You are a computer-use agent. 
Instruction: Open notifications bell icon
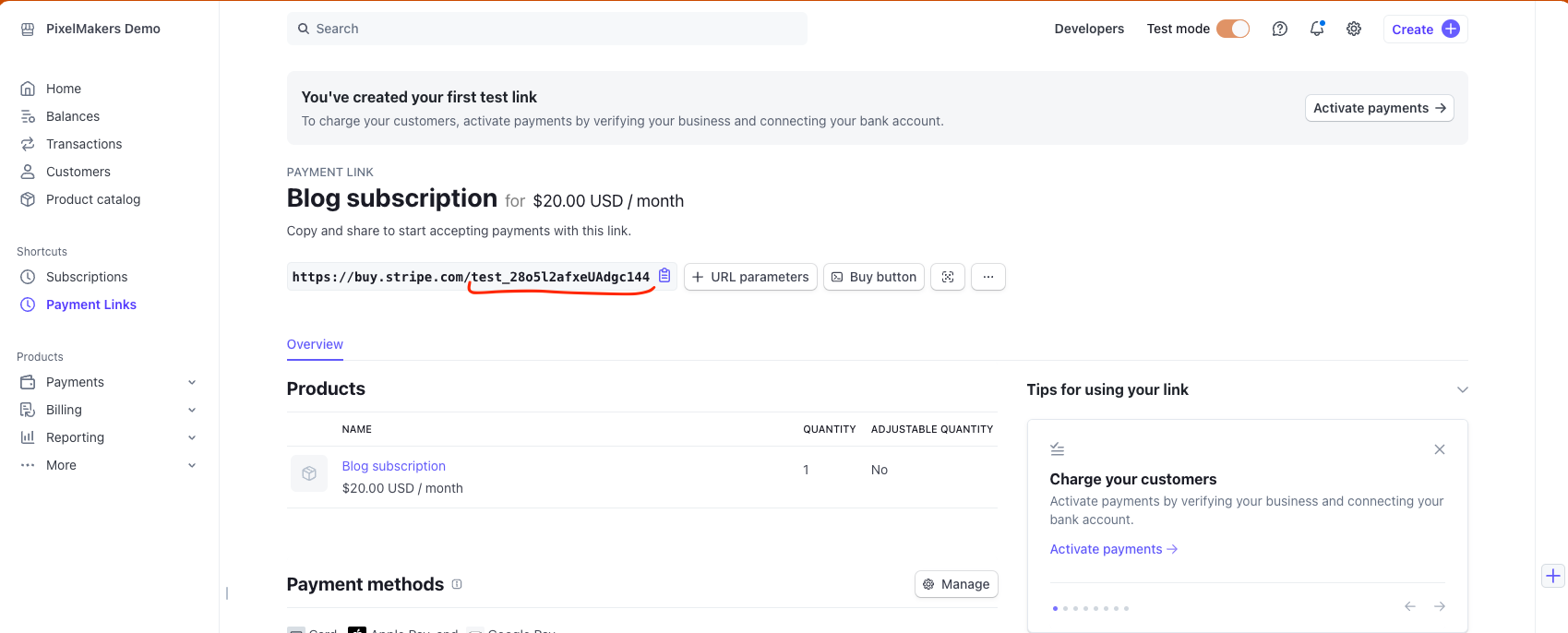(x=1317, y=29)
